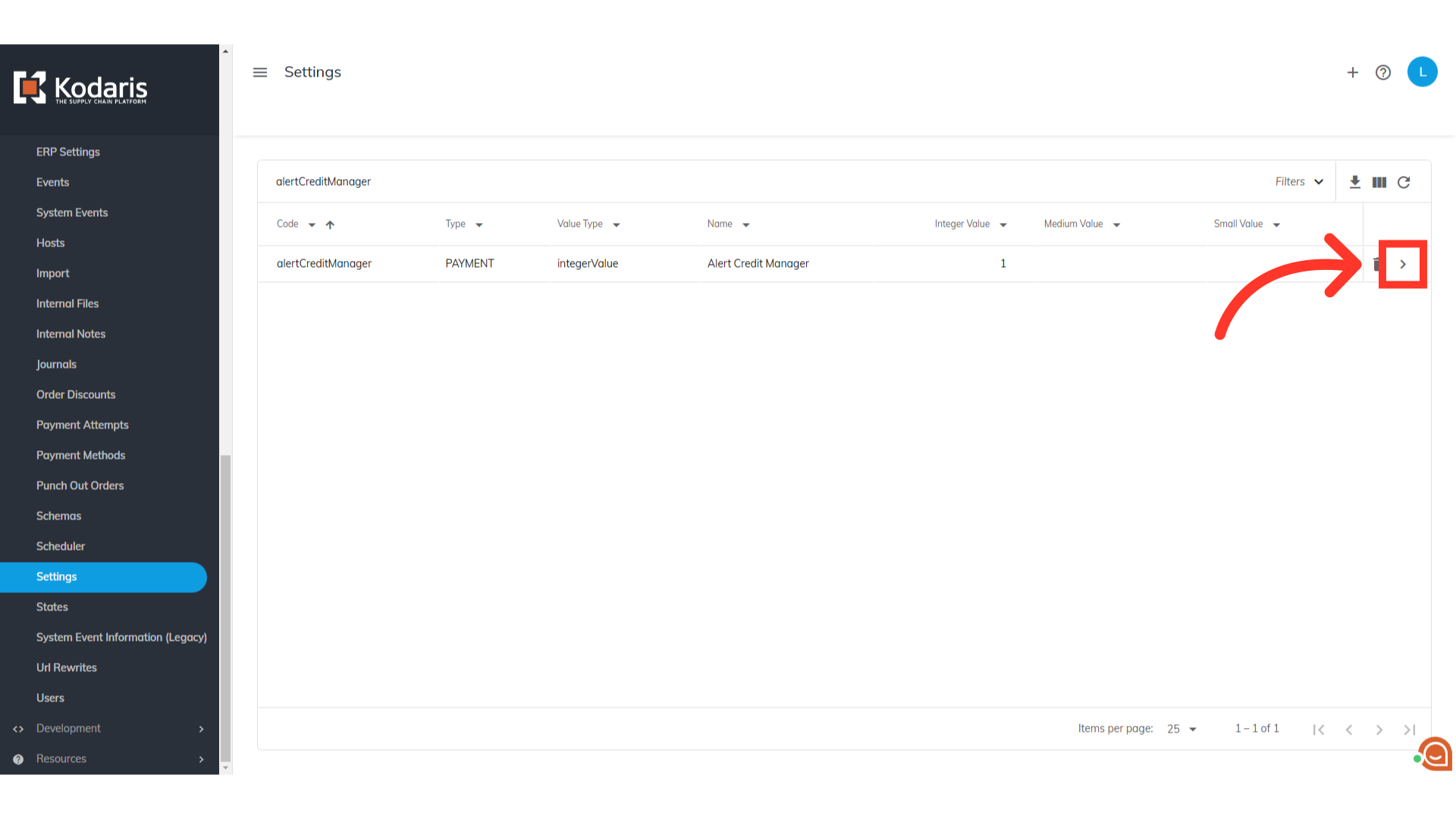This screenshot has width=1456, height=819.
Task: Click the refresh table icon
Action: point(1404,182)
